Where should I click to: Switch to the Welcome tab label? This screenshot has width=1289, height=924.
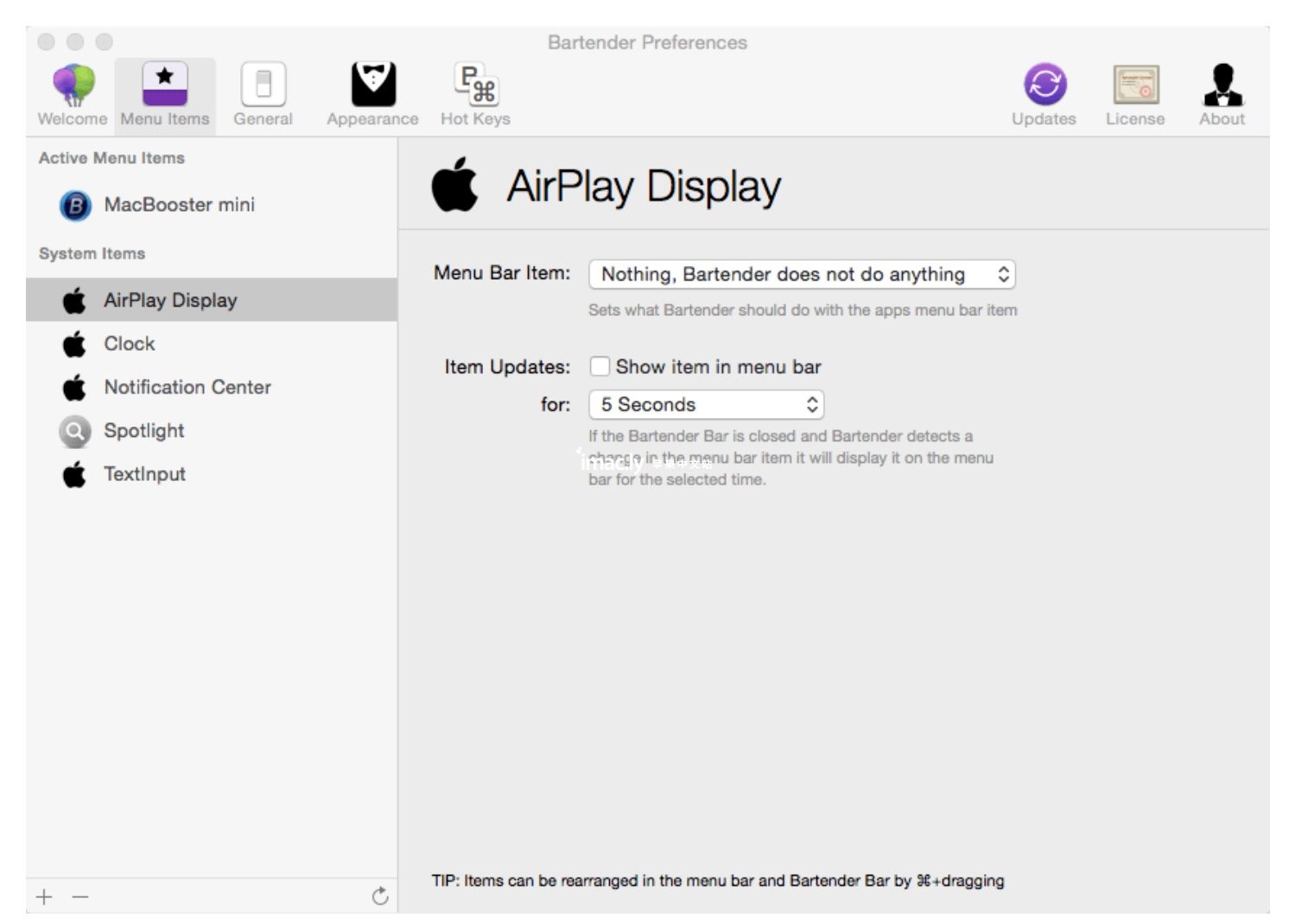pos(73,119)
